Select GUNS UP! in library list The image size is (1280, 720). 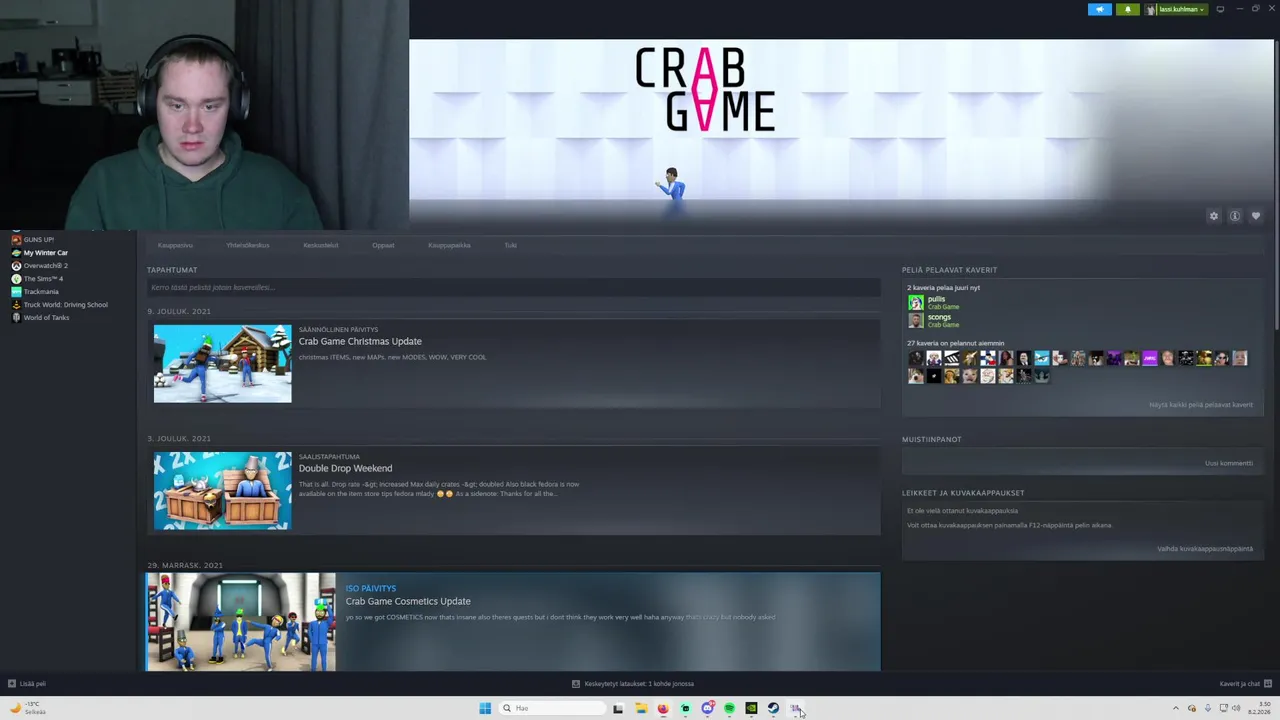click(39, 240)
